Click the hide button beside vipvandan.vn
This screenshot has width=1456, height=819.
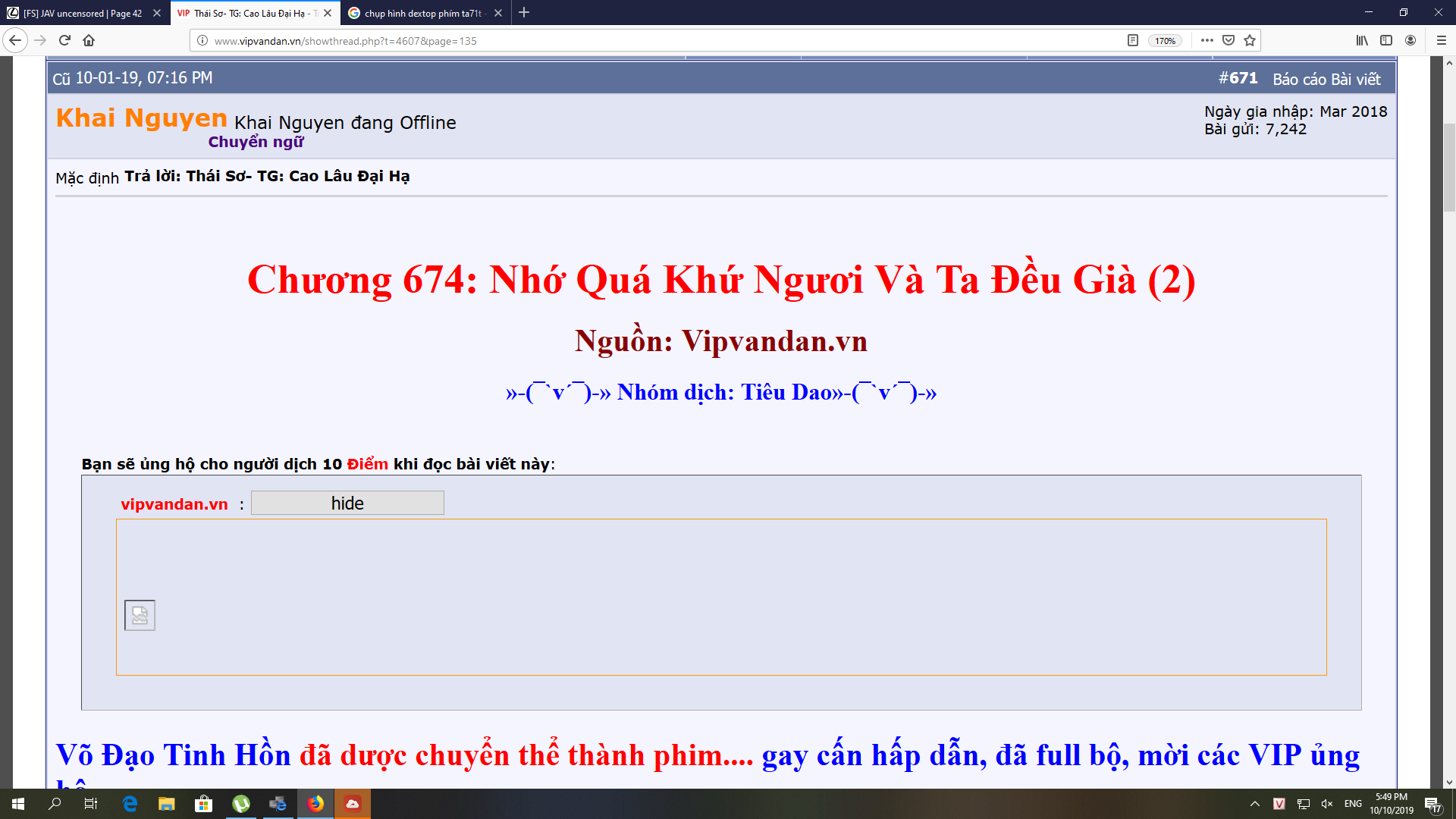(x=347, y=503)
